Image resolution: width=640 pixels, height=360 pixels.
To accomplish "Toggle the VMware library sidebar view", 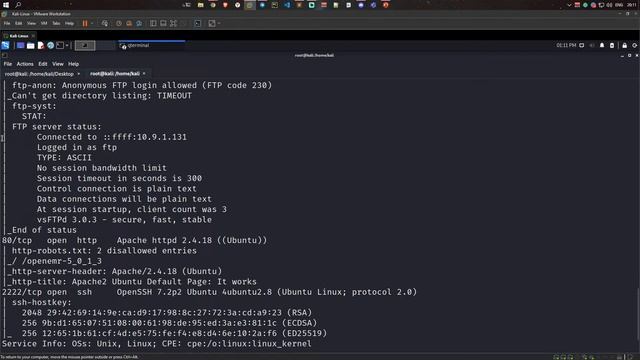I will click(153, 24).
